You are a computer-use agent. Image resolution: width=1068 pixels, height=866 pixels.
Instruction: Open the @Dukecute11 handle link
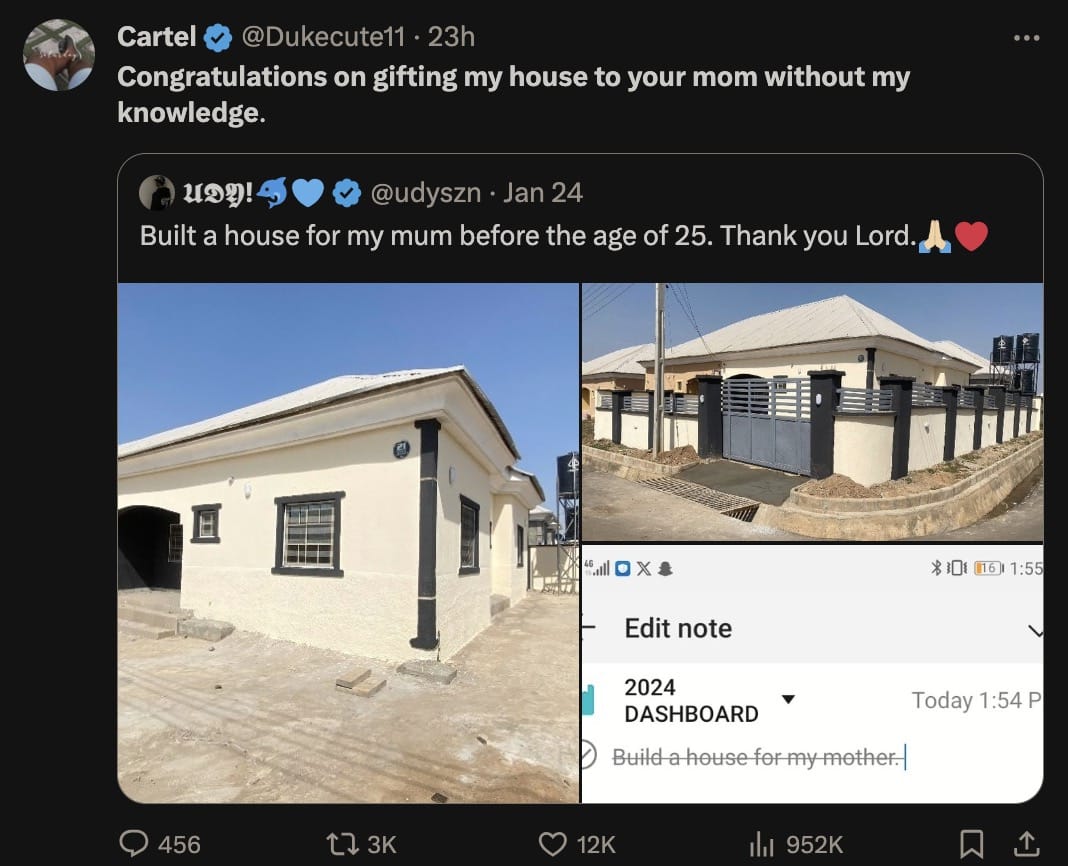point(323,37)
